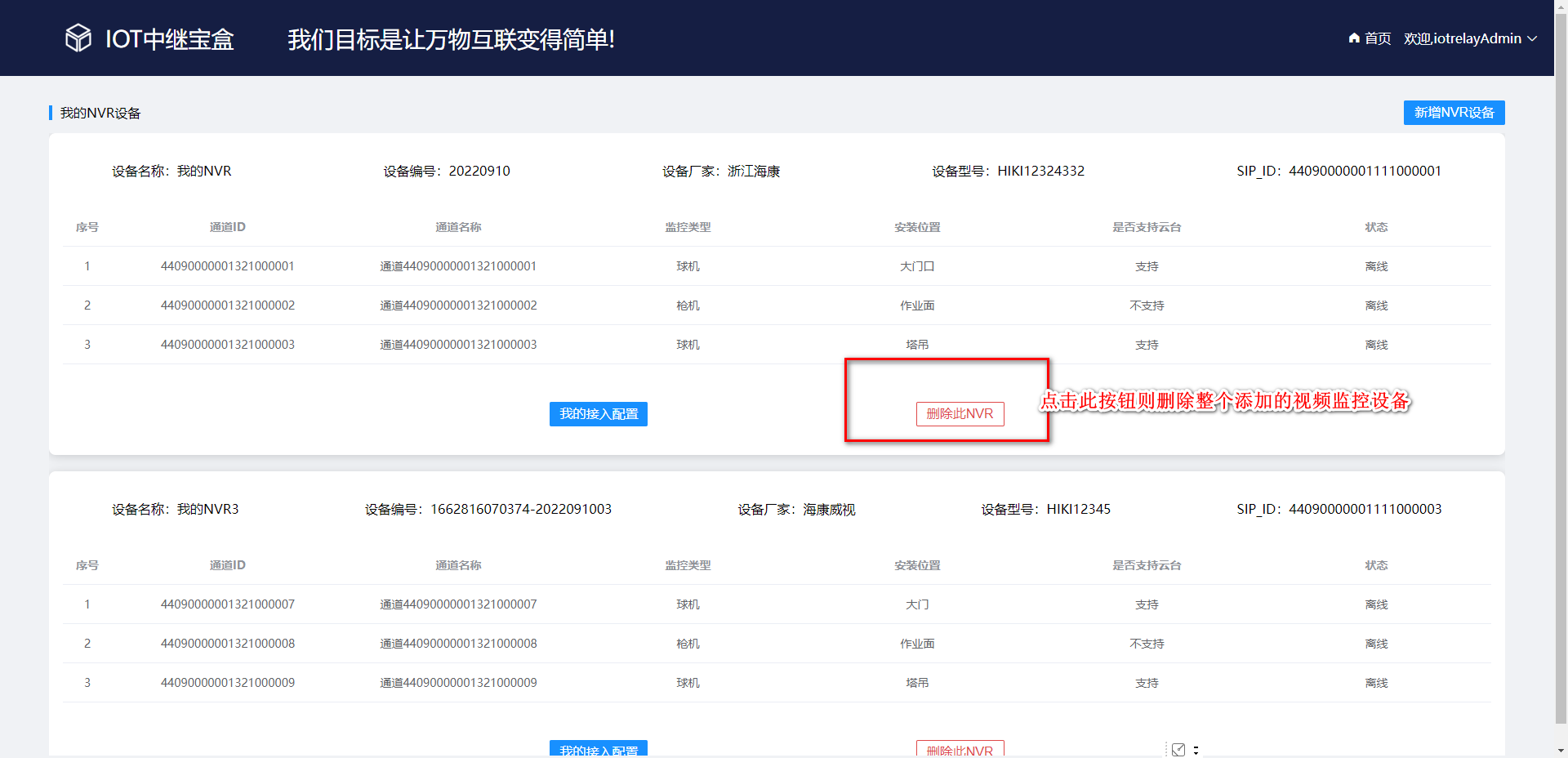Image resolution: width=1568 pixels, height=758 pixels.
Task: Click the scrollbar down arrow at bottom right
Action: [1561, 751]
